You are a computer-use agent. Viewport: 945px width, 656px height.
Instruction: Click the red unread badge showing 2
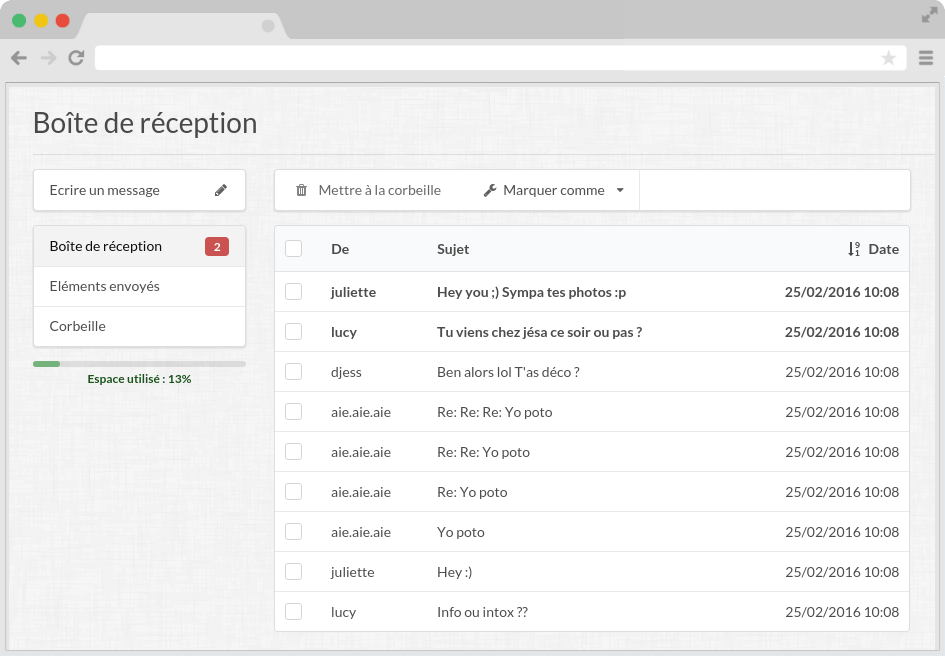(x=217, y=247)
